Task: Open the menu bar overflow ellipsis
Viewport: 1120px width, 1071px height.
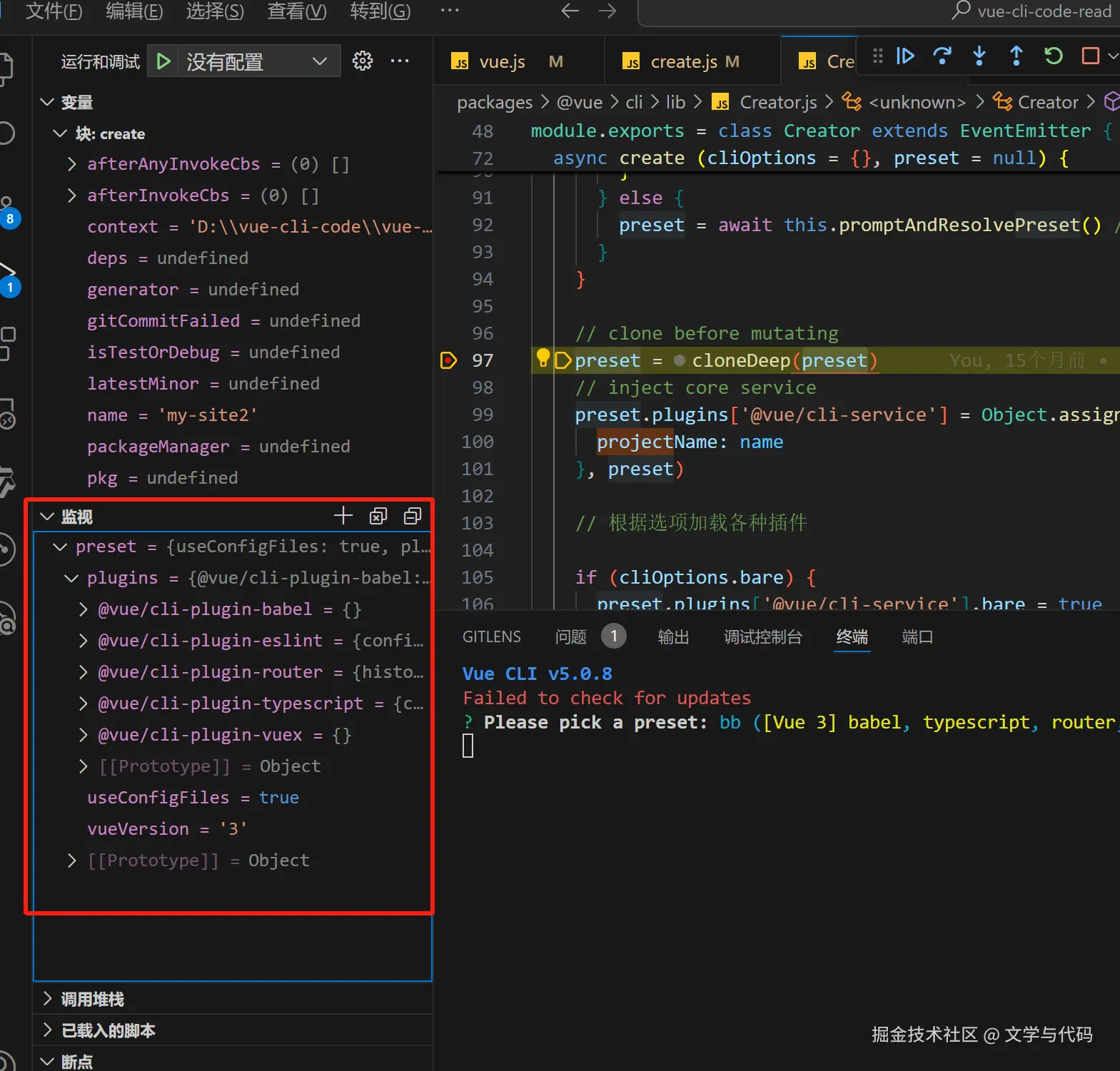Action: [x=450, y=11]
